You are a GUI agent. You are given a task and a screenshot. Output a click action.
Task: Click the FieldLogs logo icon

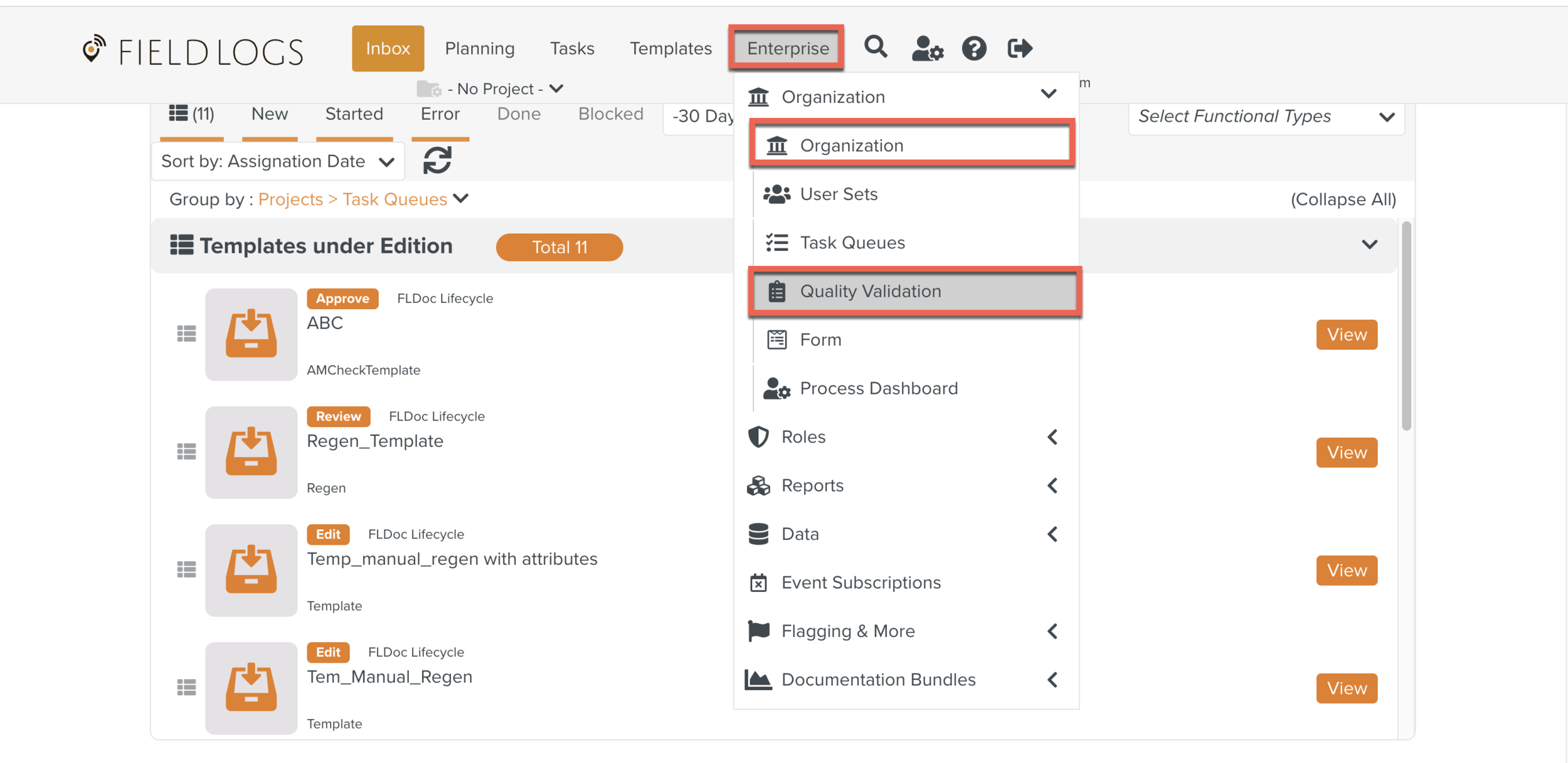94,49
